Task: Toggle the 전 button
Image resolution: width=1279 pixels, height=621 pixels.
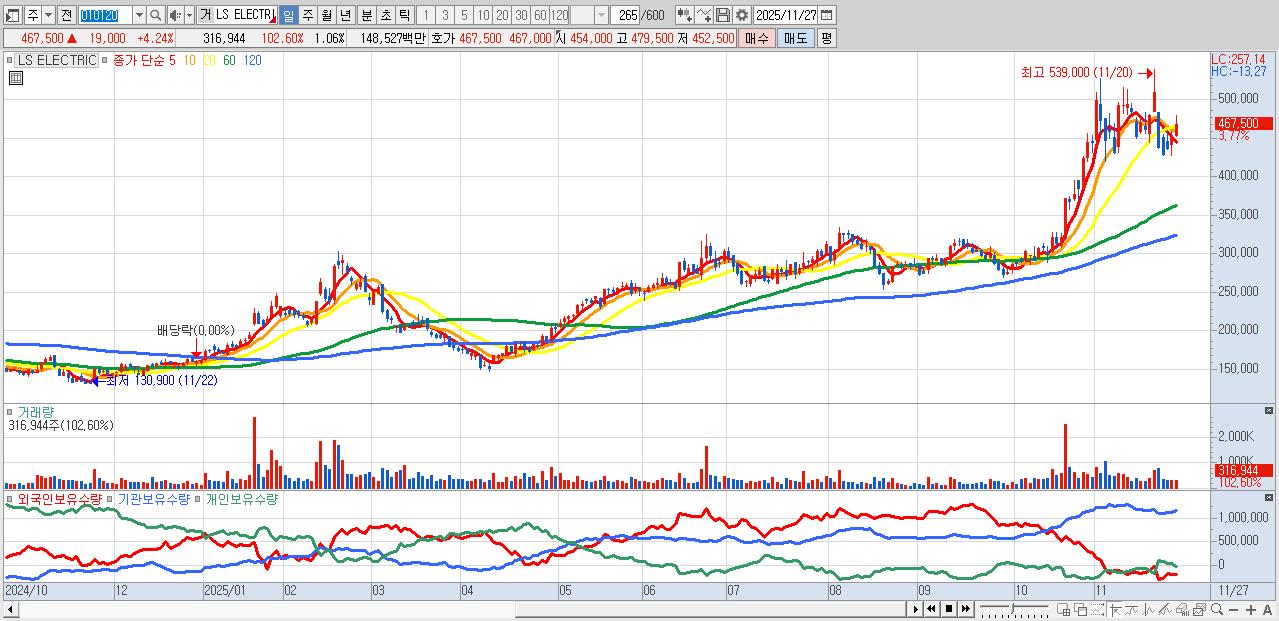Action: 66,15
